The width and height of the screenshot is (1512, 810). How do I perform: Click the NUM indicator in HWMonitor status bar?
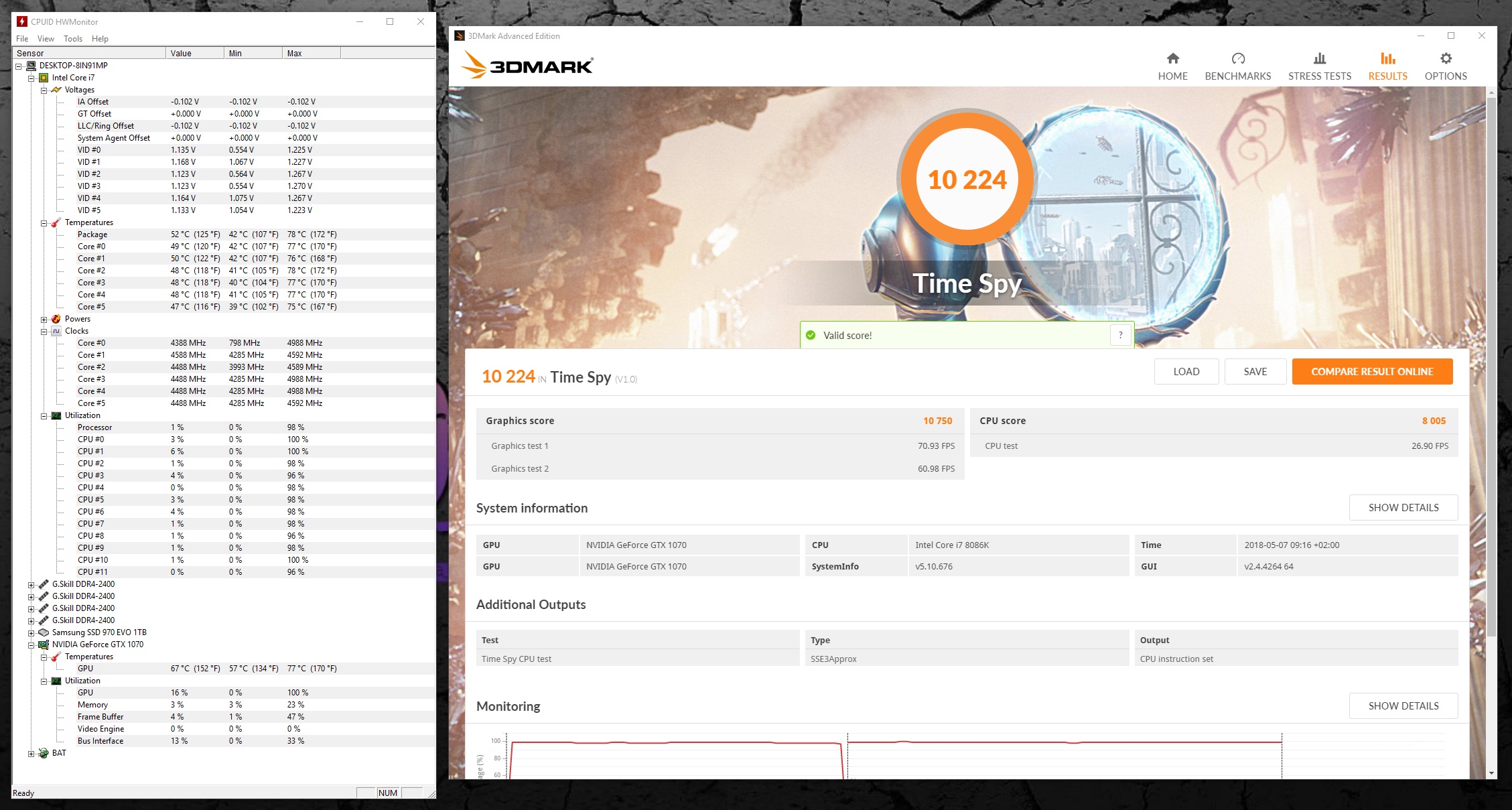point(388,793)
